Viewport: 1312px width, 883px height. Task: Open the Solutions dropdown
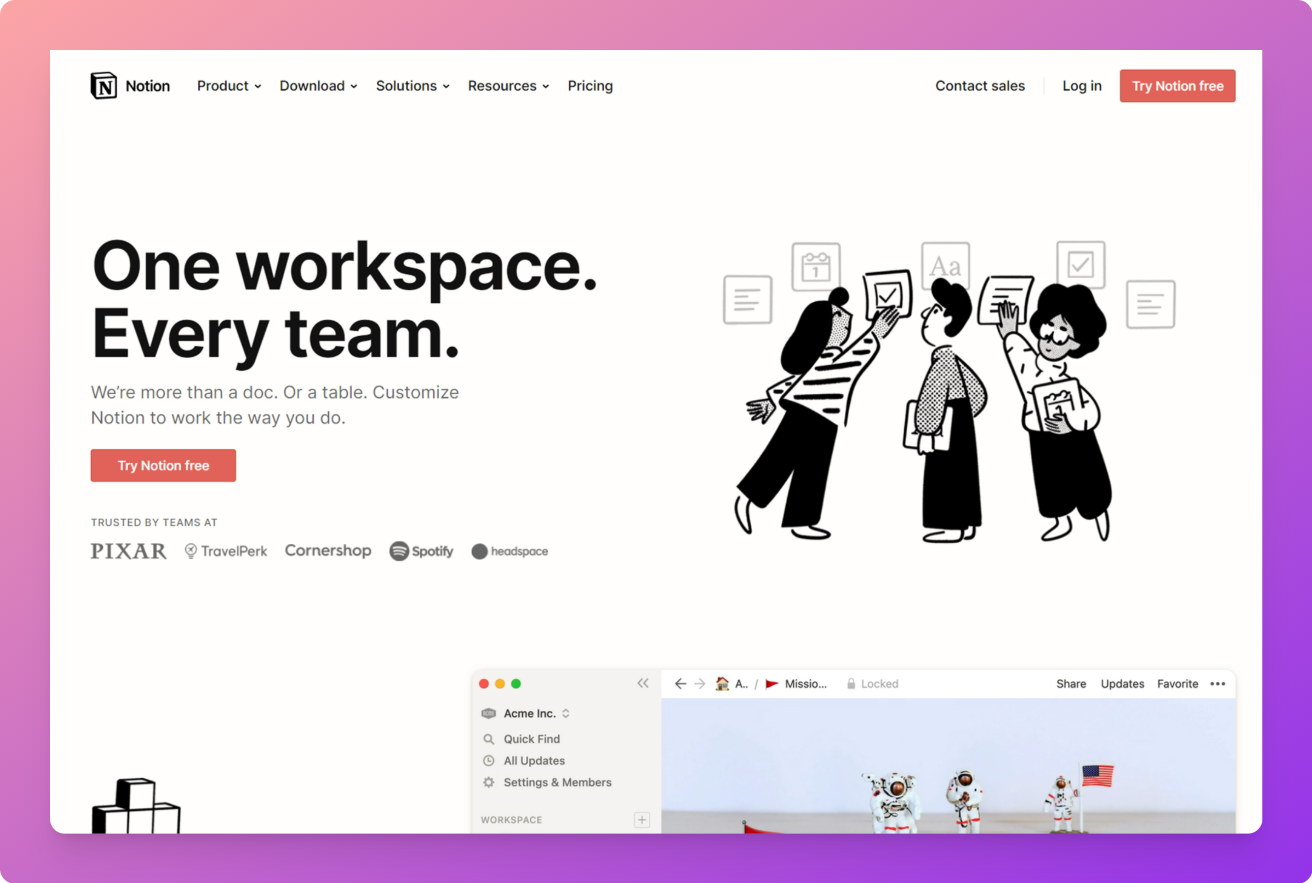point(413,86)
